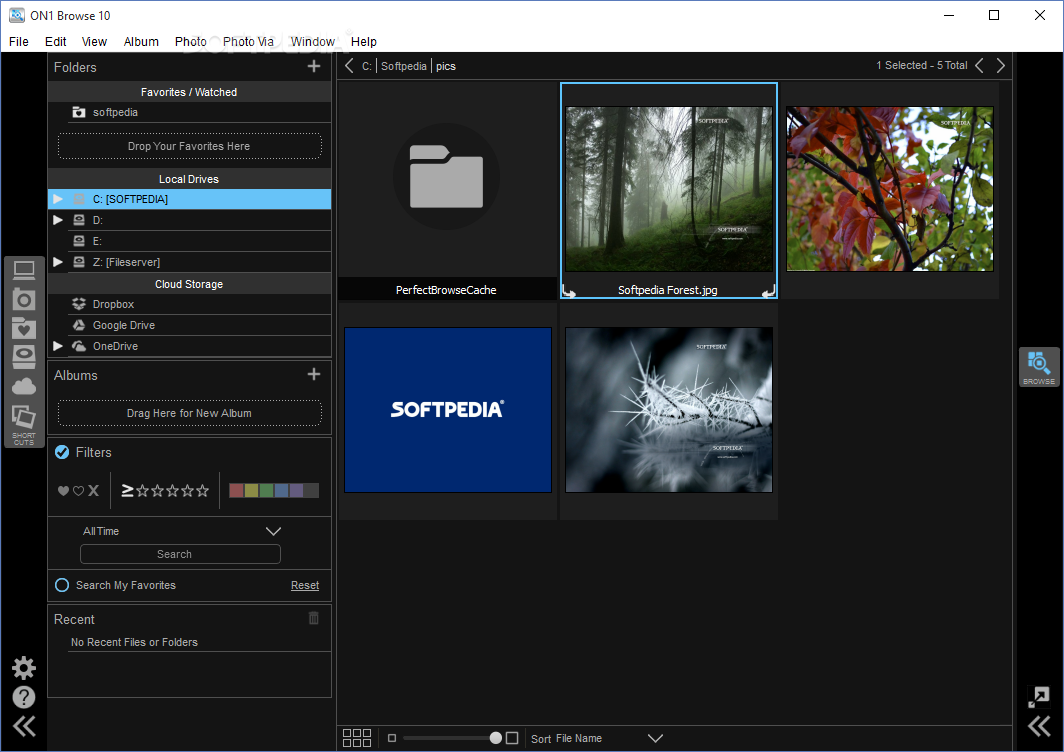
Task: Set filter to five stars
Action: (202, 491)
